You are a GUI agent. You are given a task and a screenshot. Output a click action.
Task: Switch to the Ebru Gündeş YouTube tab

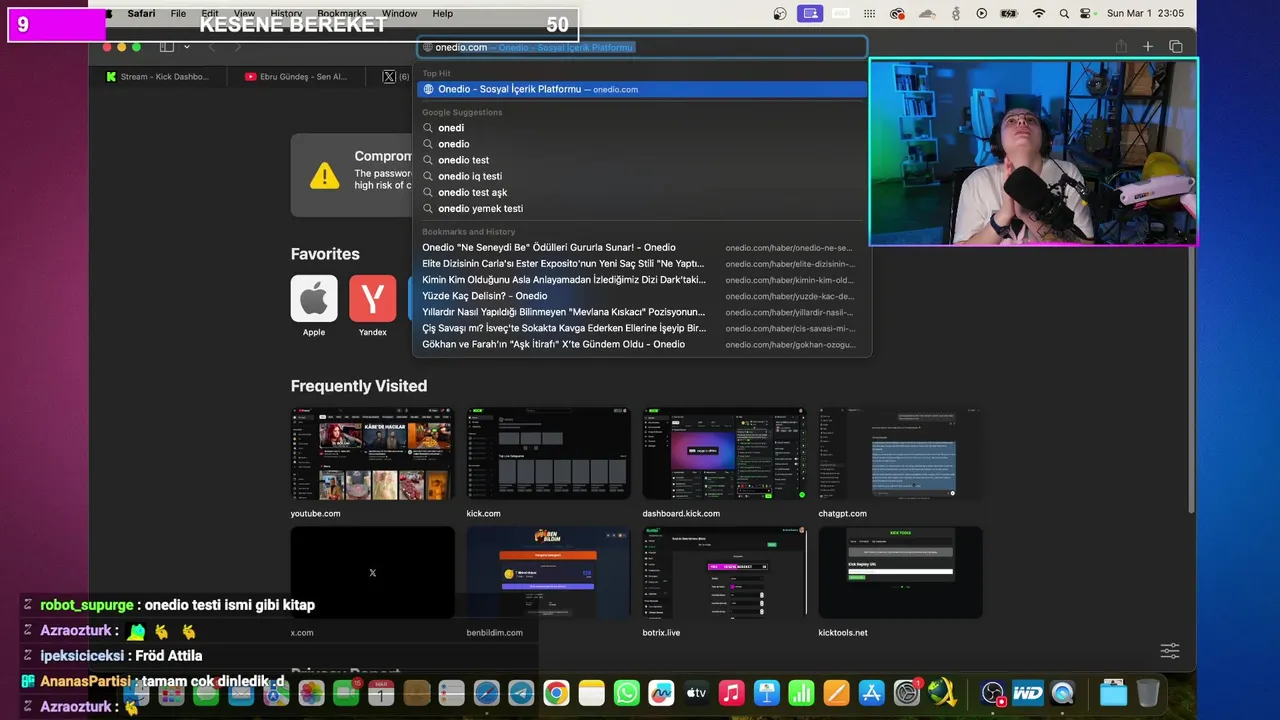[x=295, y=76]
